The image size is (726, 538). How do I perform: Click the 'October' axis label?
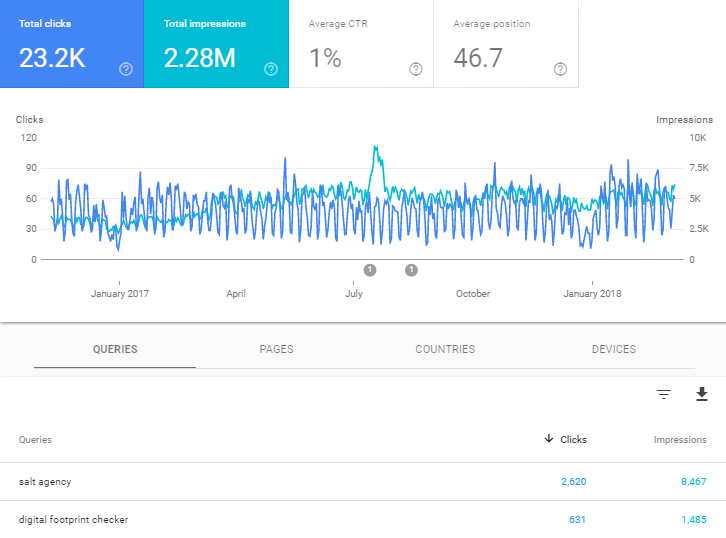473,294
